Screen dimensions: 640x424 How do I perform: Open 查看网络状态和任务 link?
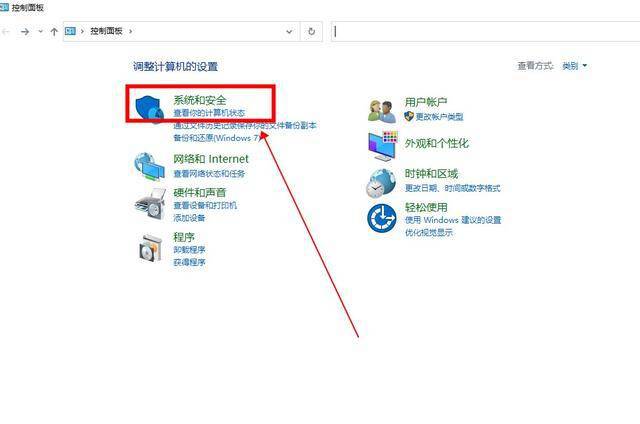pos(209,174)
